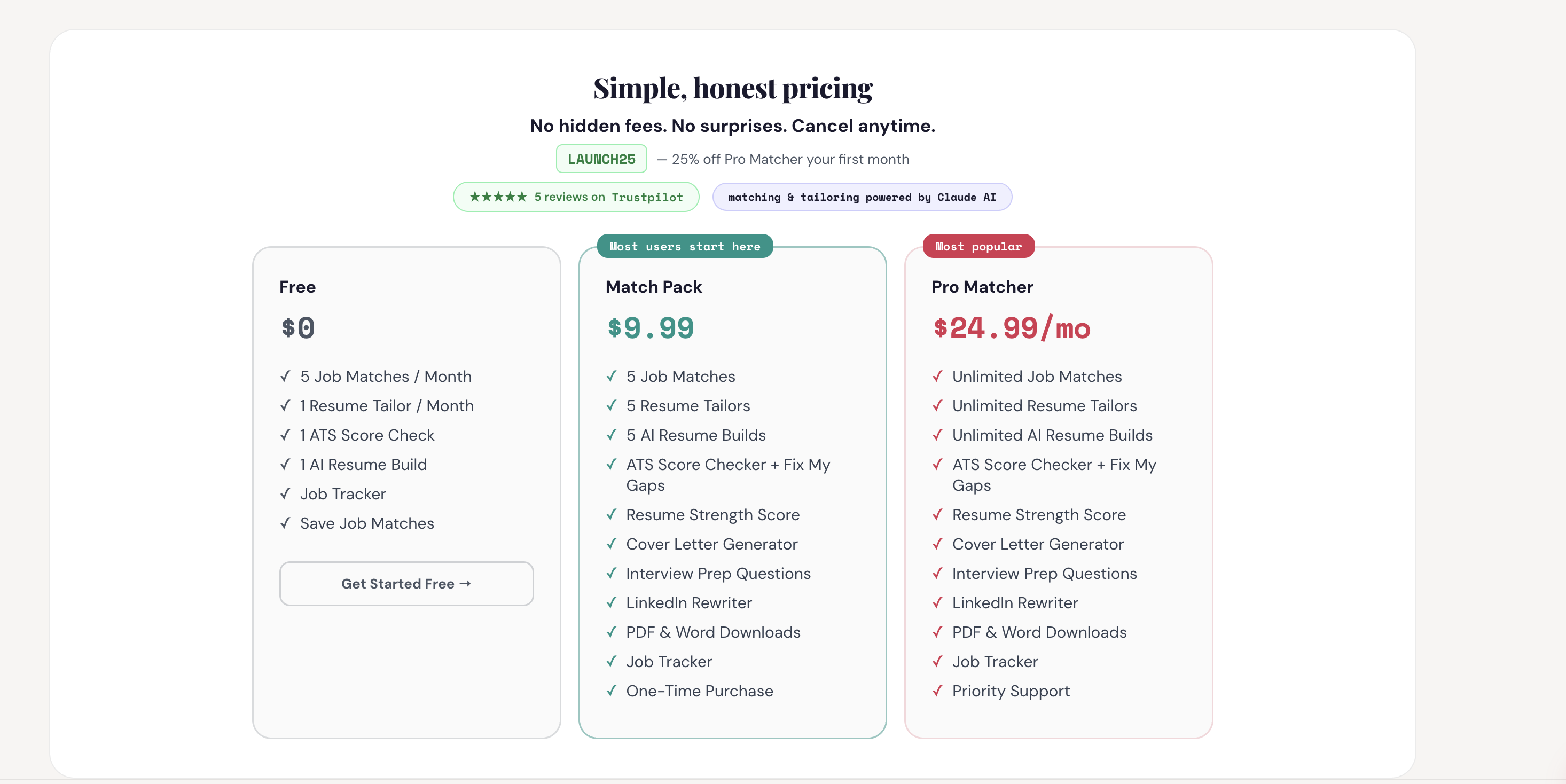The width and height of the screenshot is (1566, 784).
Task: Copy the LAUNCH25 promo code badge
Action: coord(601,159)
